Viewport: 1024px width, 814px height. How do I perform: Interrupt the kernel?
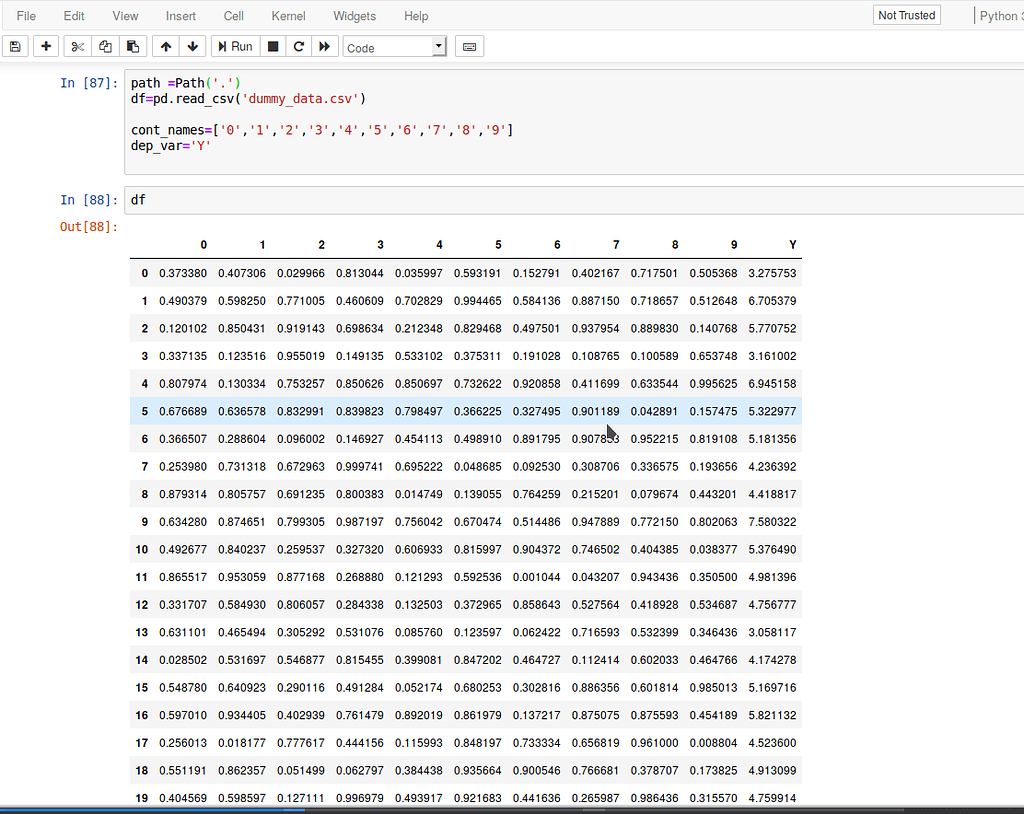coord(271,46)
